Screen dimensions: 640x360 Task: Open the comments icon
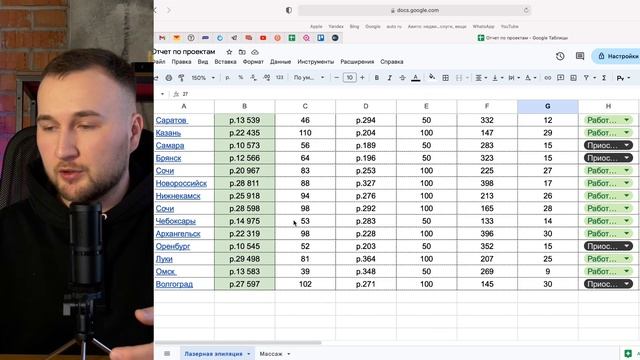point(580,56)
